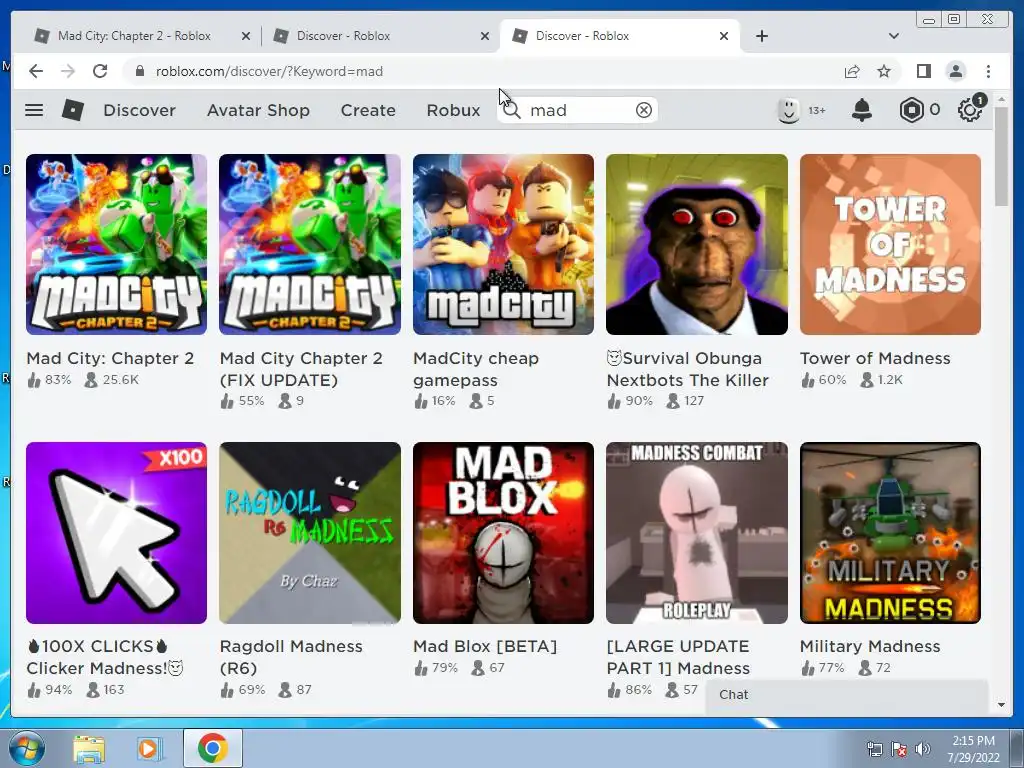The height and width of the screenshot is (768, 1024).
Task: Toggle the Chrome side panel
Action: click(x=923, y=71)
